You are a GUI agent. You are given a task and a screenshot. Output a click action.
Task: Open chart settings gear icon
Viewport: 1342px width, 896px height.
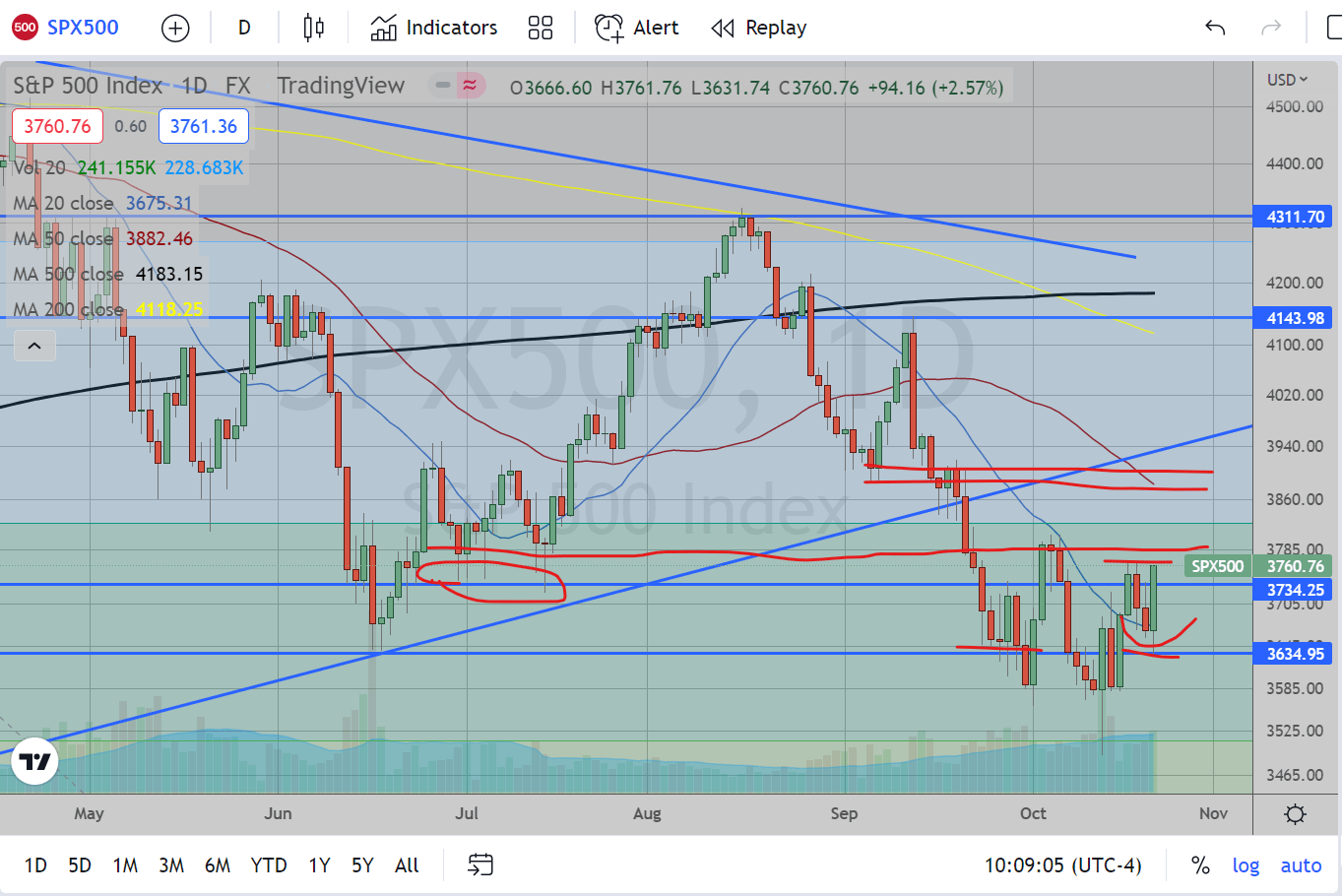pos(1296,814)
